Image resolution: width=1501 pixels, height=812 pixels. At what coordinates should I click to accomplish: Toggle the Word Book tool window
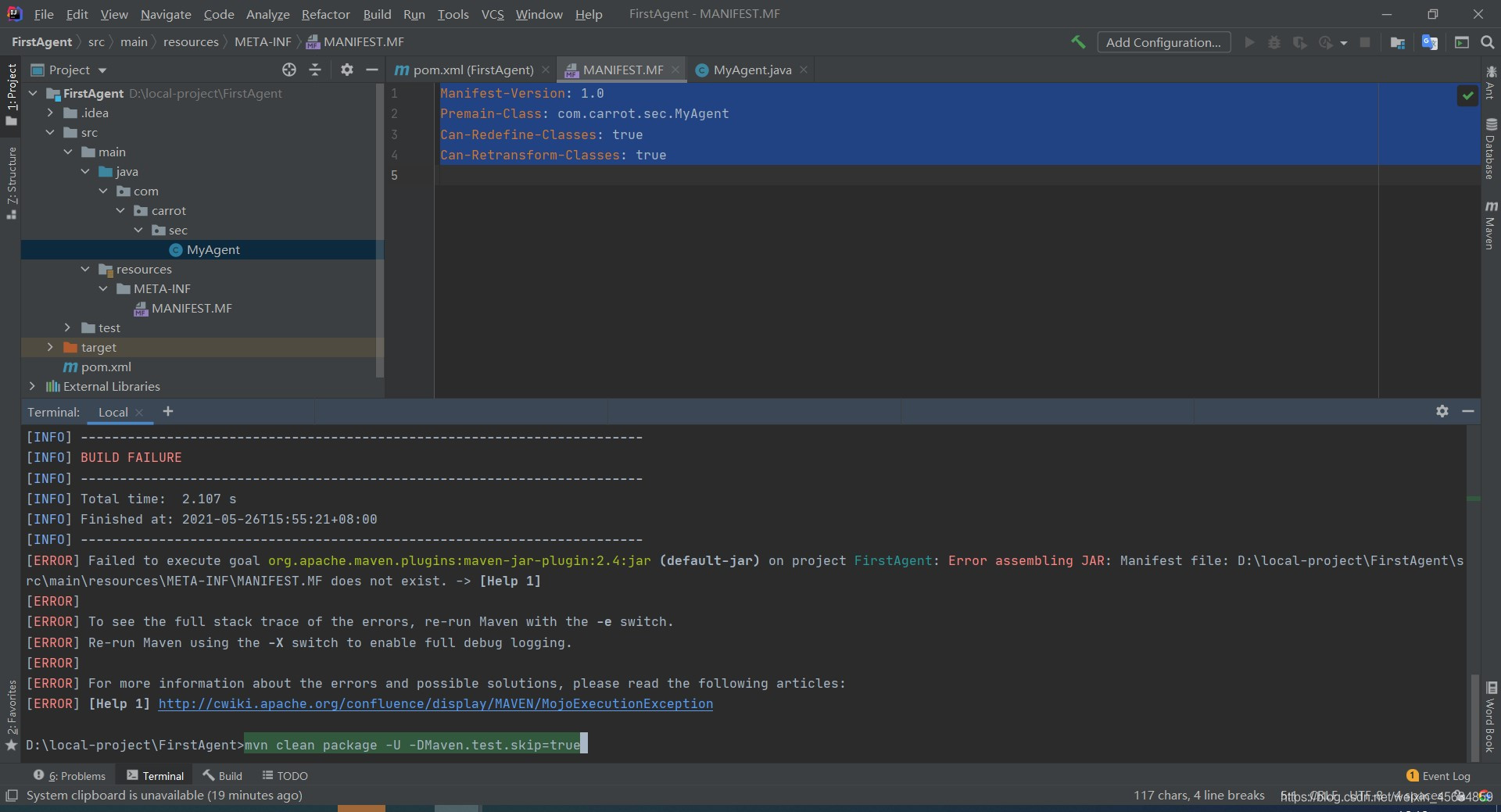tap(1491, 717)
